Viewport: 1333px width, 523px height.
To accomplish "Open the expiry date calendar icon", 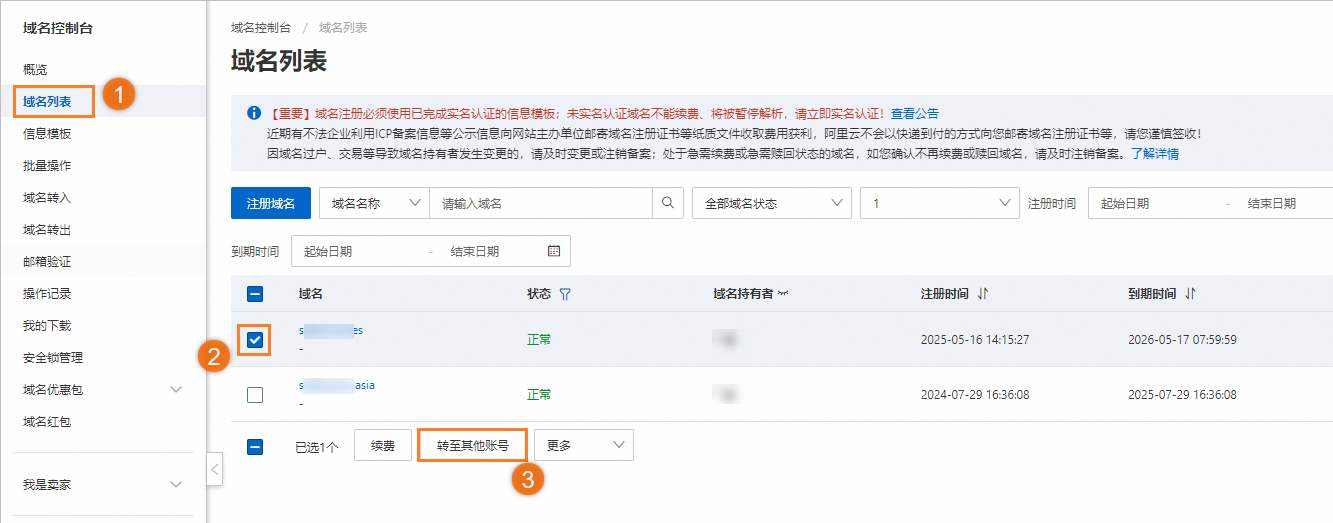I will tap(554, 251).
